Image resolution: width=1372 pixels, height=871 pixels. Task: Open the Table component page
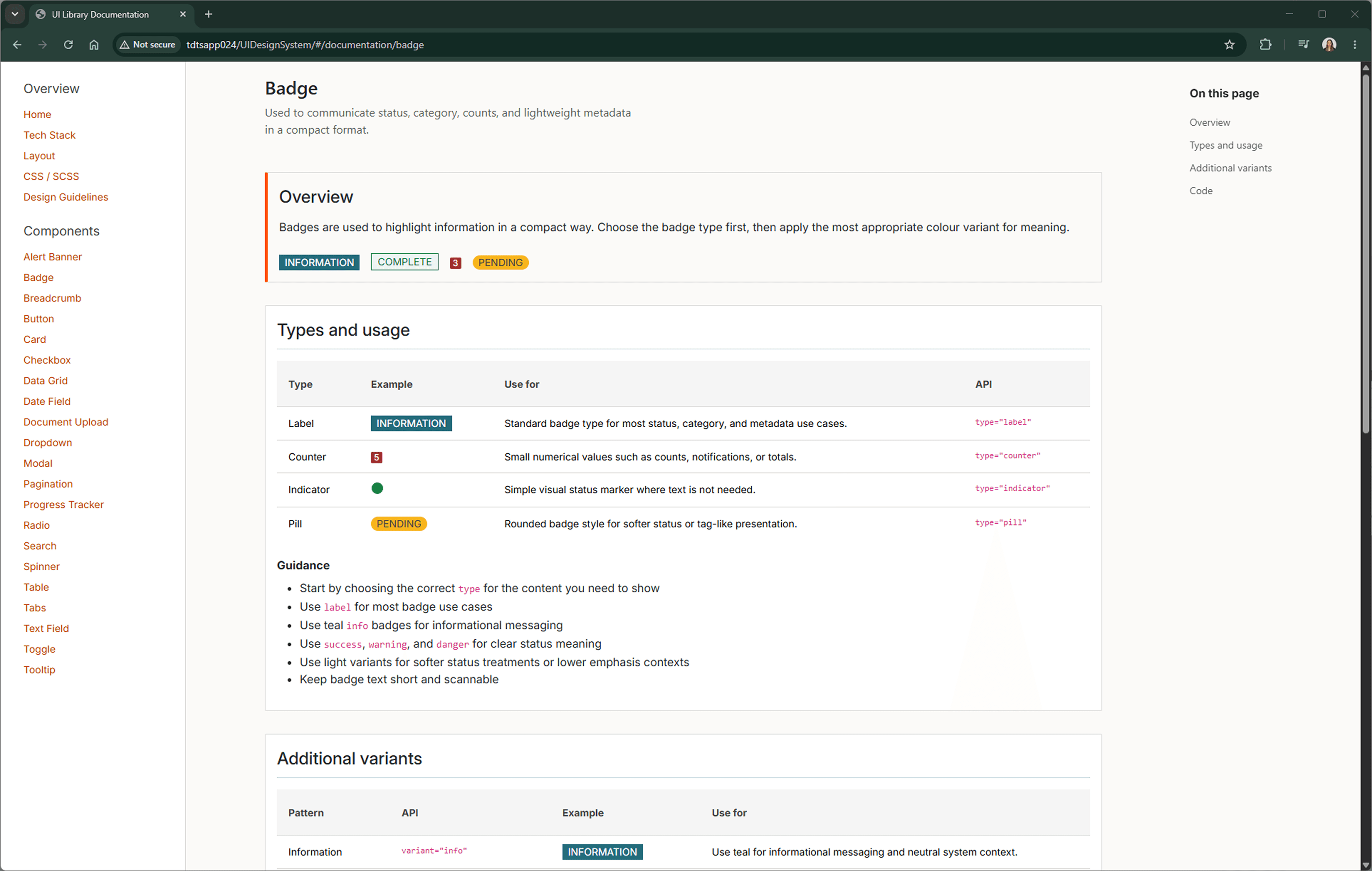coord(36,587)
